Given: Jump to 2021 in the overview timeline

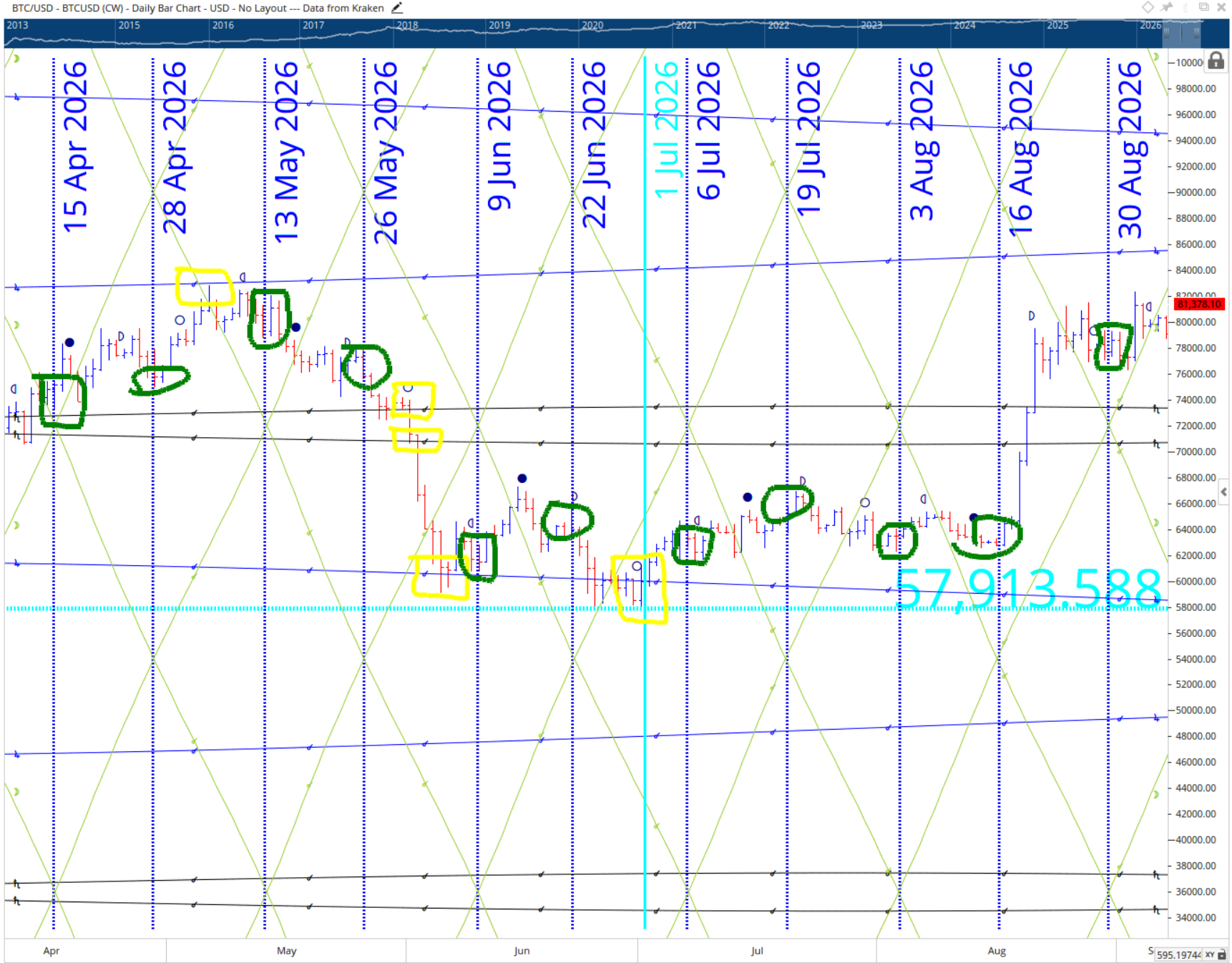Looking at the screenshot, I should 686,25.
